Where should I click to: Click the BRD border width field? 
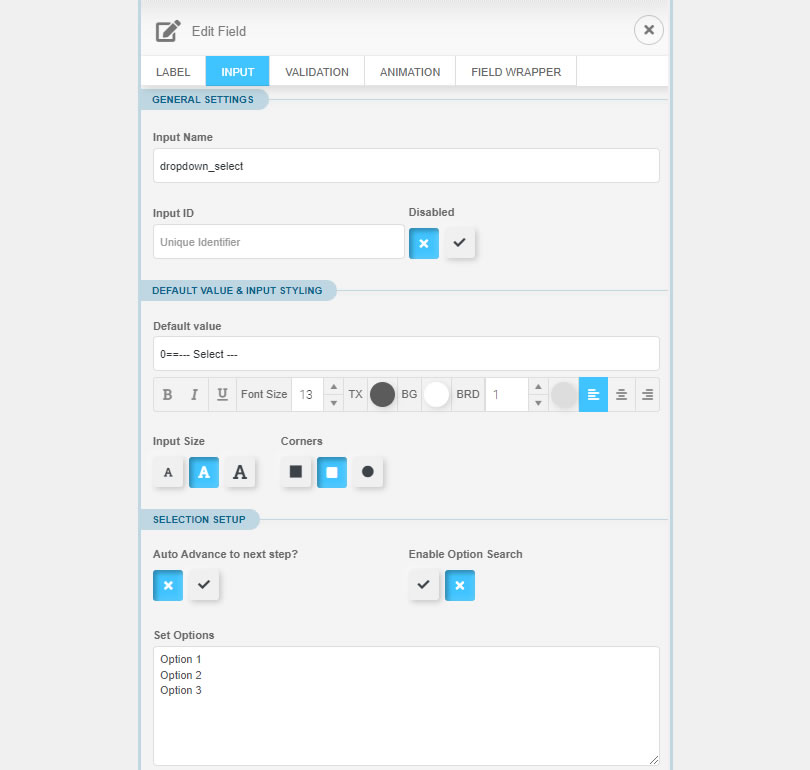pos(506,395)
